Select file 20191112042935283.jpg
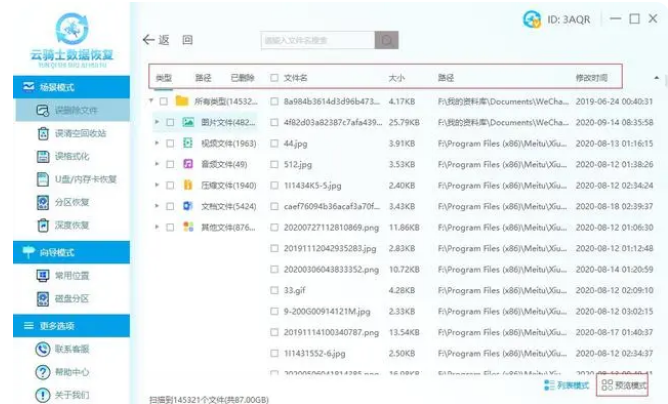 click(x=330, y=248)
